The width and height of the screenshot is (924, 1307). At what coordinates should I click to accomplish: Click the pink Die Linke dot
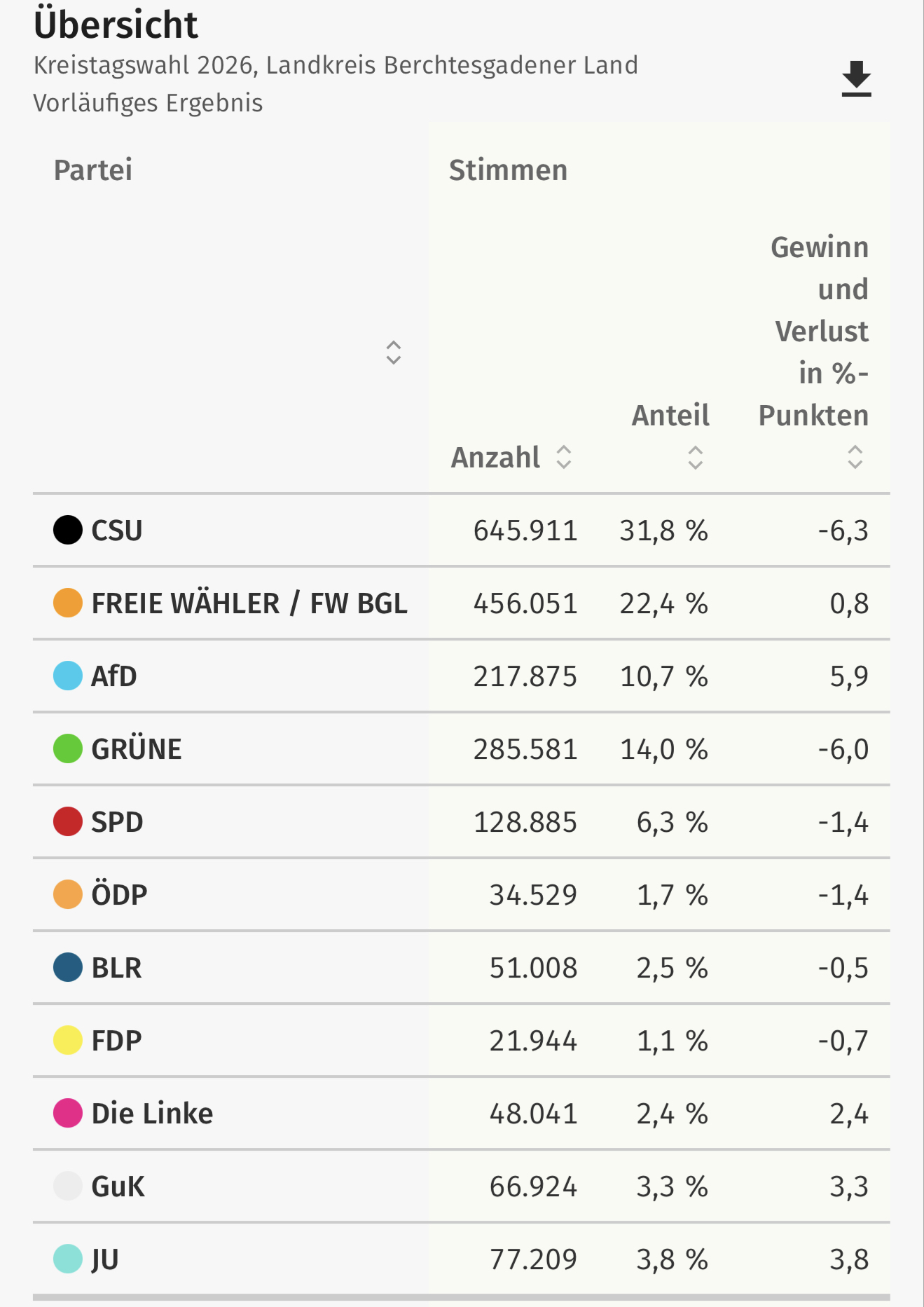tap(68, 1113)
